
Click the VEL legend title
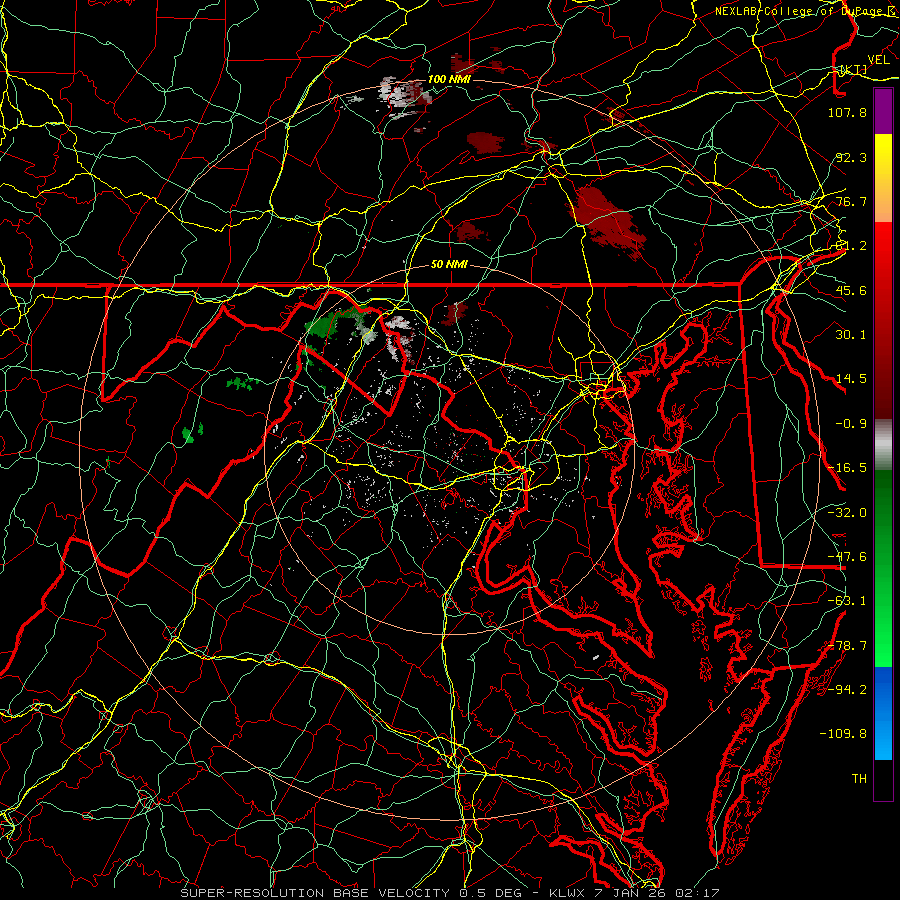point(878,60)
